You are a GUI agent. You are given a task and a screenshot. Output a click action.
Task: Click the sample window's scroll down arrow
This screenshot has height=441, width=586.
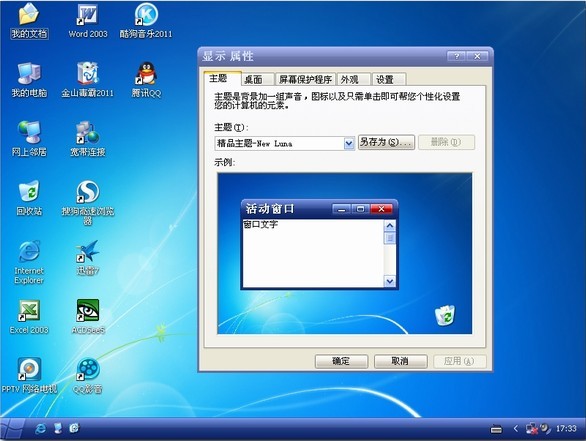click(390, 281)
